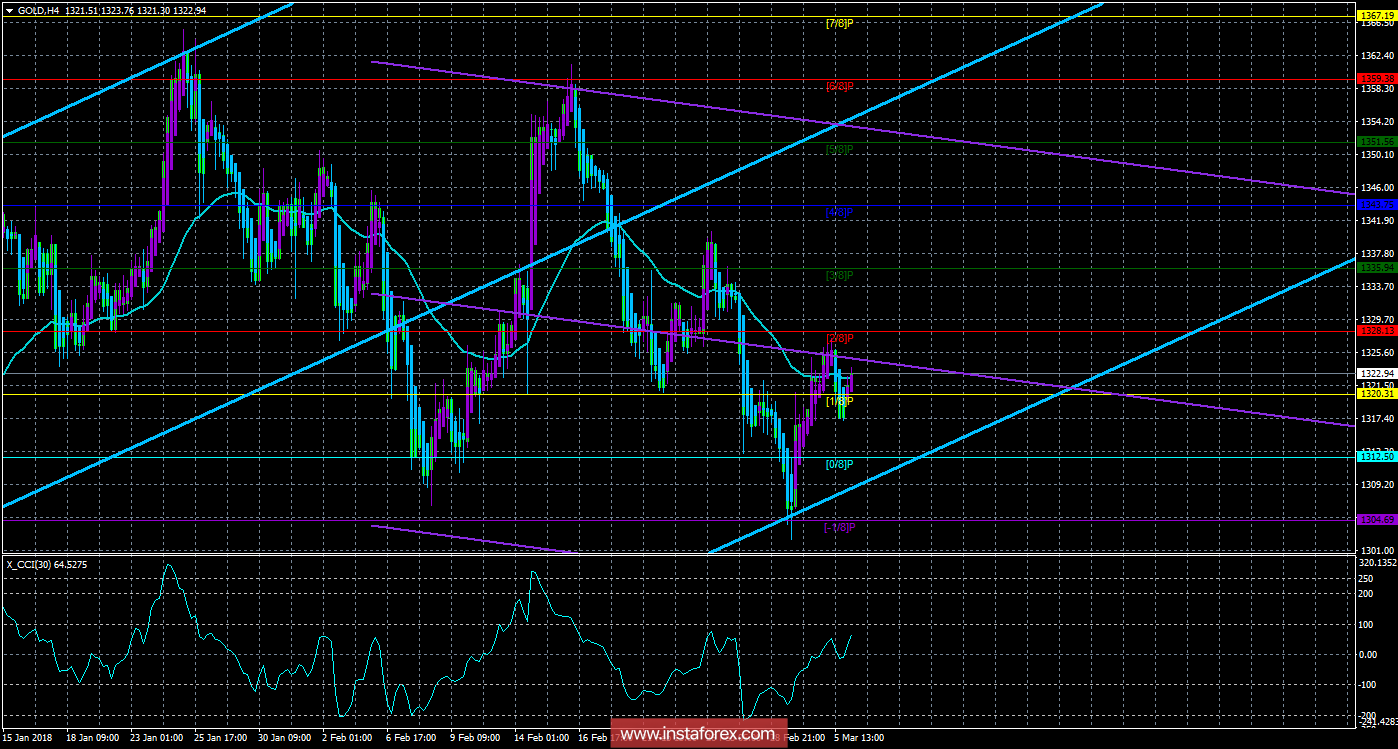1398x749 pixels.
Task: Open the chart menu triangle beside GOLD,H4
Action: pyautogui.click(x=9, y=10)
